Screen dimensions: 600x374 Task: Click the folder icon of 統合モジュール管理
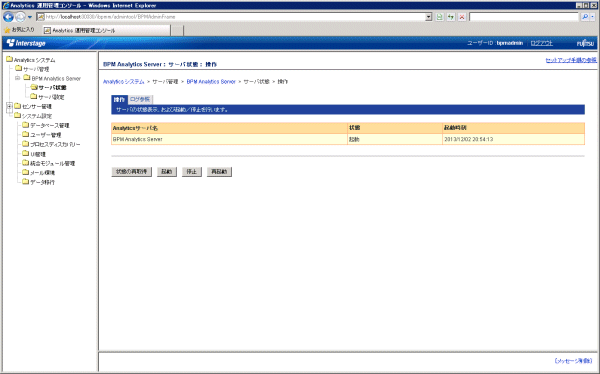pyautogui.click(x=26, y=163)
